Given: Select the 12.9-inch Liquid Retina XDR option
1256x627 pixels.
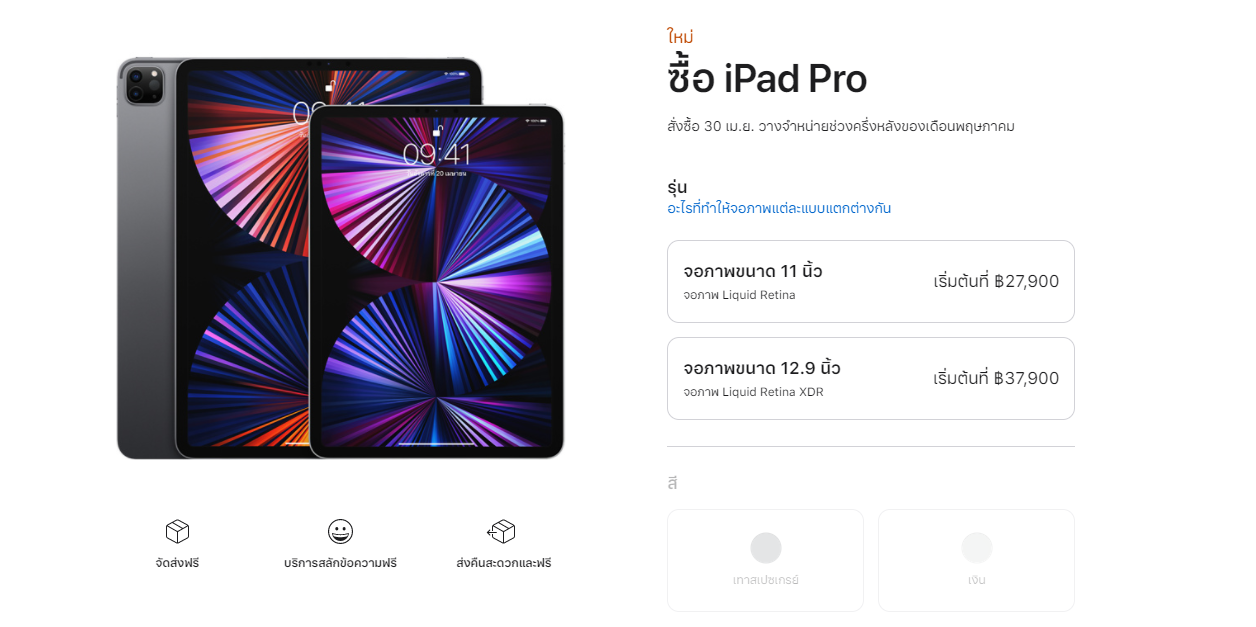Looking at the screenshot, I should [x=870, y=378].
